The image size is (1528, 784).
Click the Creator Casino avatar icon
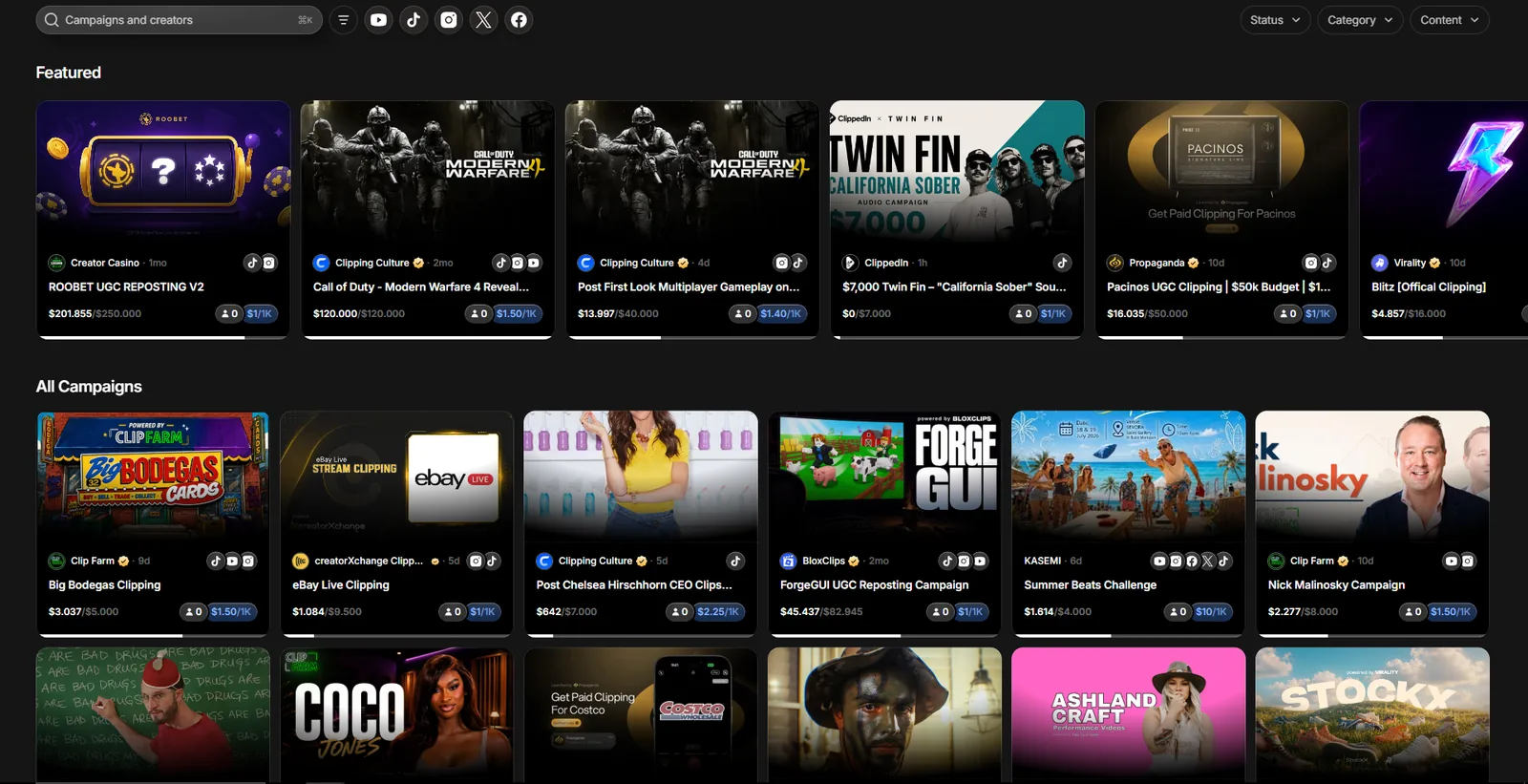point(56,263)
